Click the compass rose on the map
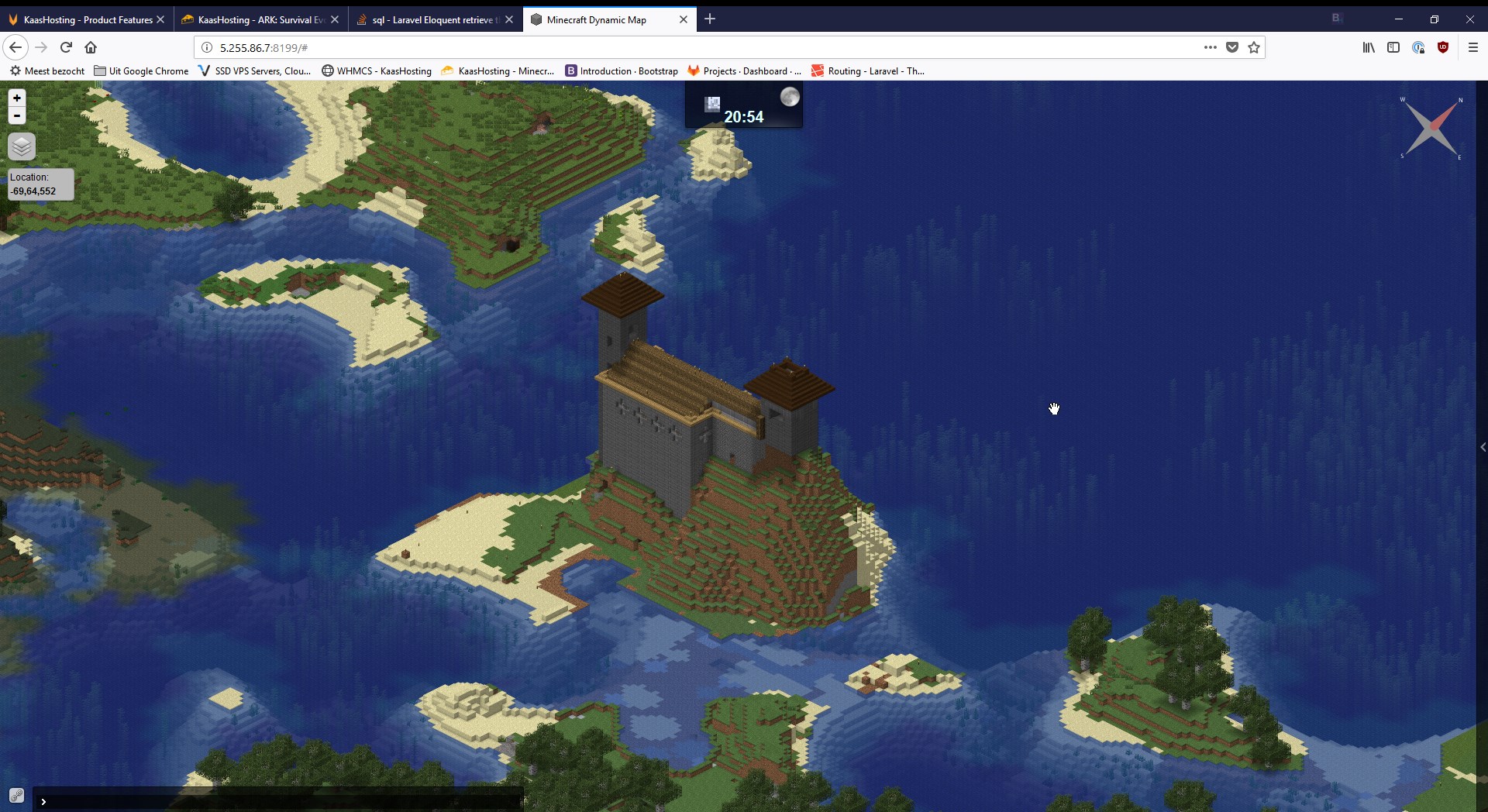The width and height of the screenshot is (1488, 812). coord(1431,128)
